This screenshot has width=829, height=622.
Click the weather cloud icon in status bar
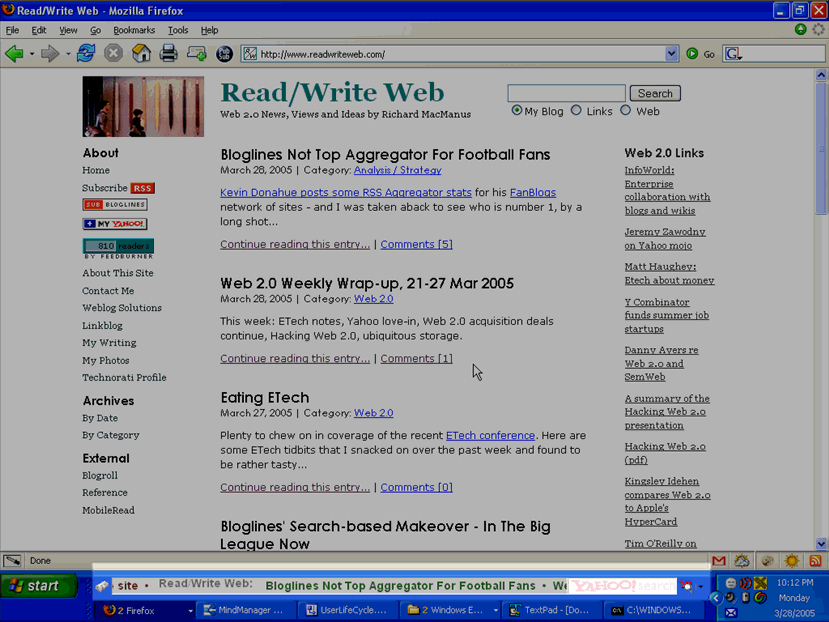(742, 561)
